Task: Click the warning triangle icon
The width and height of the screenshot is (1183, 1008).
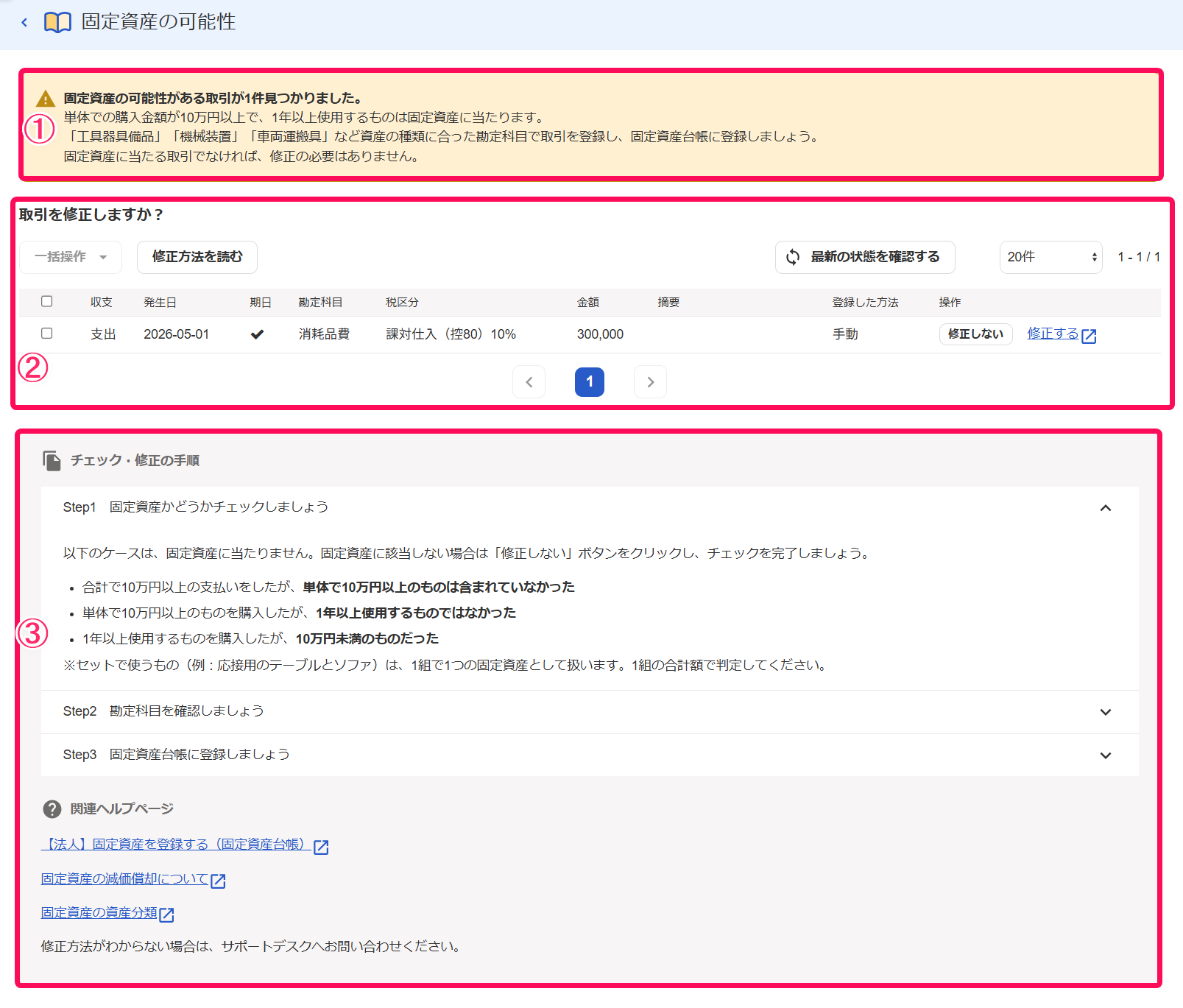Action: [x=46, y=99]
